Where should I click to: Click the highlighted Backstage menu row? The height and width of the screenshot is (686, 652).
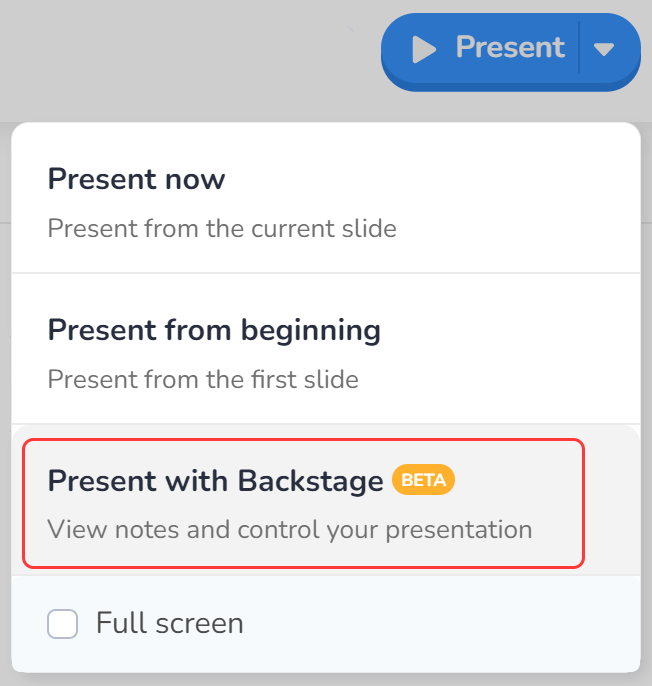[x=304, y=503]
